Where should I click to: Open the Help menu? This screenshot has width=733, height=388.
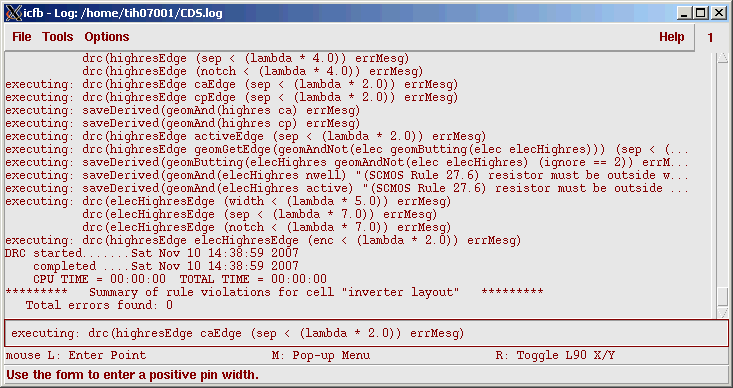point(672,37)
